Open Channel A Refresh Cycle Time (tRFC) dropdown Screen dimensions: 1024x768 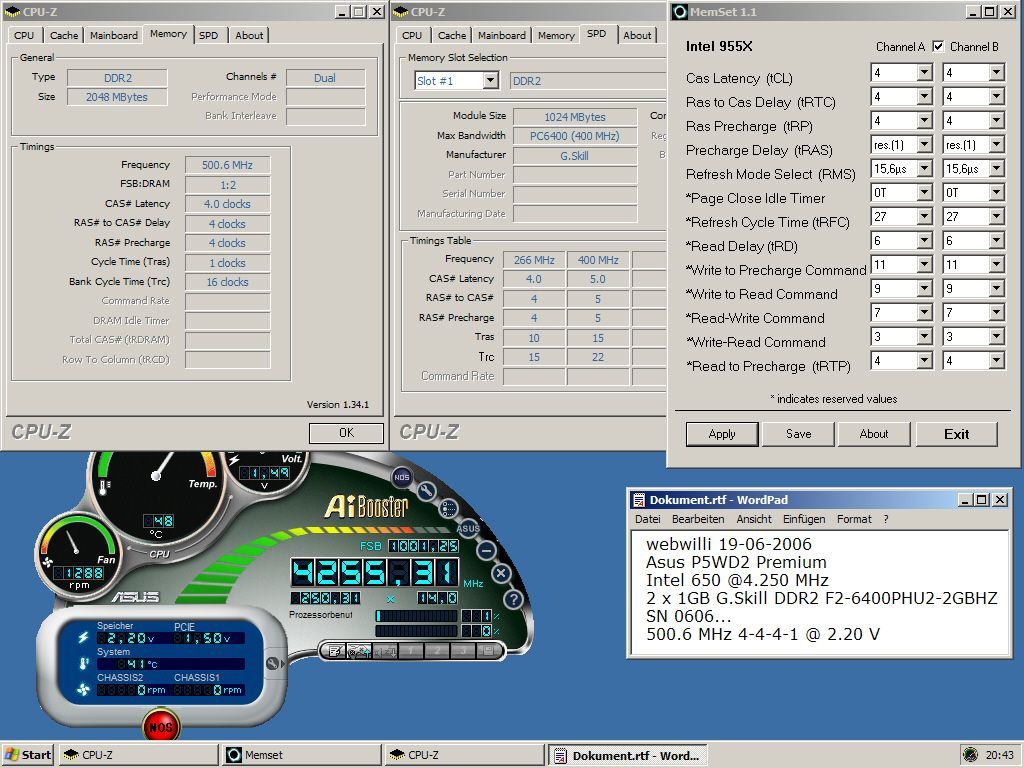(924, 217)
